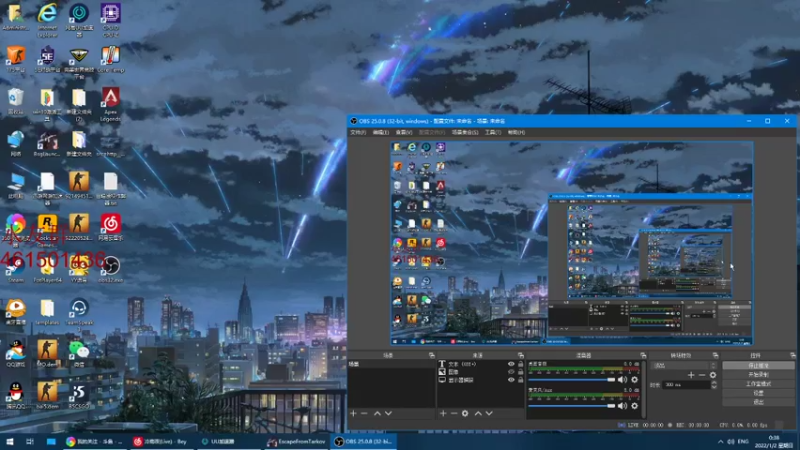
Task: Switch to EscapeFromTarkov taskbar button
Action: (x=297, y=441)
